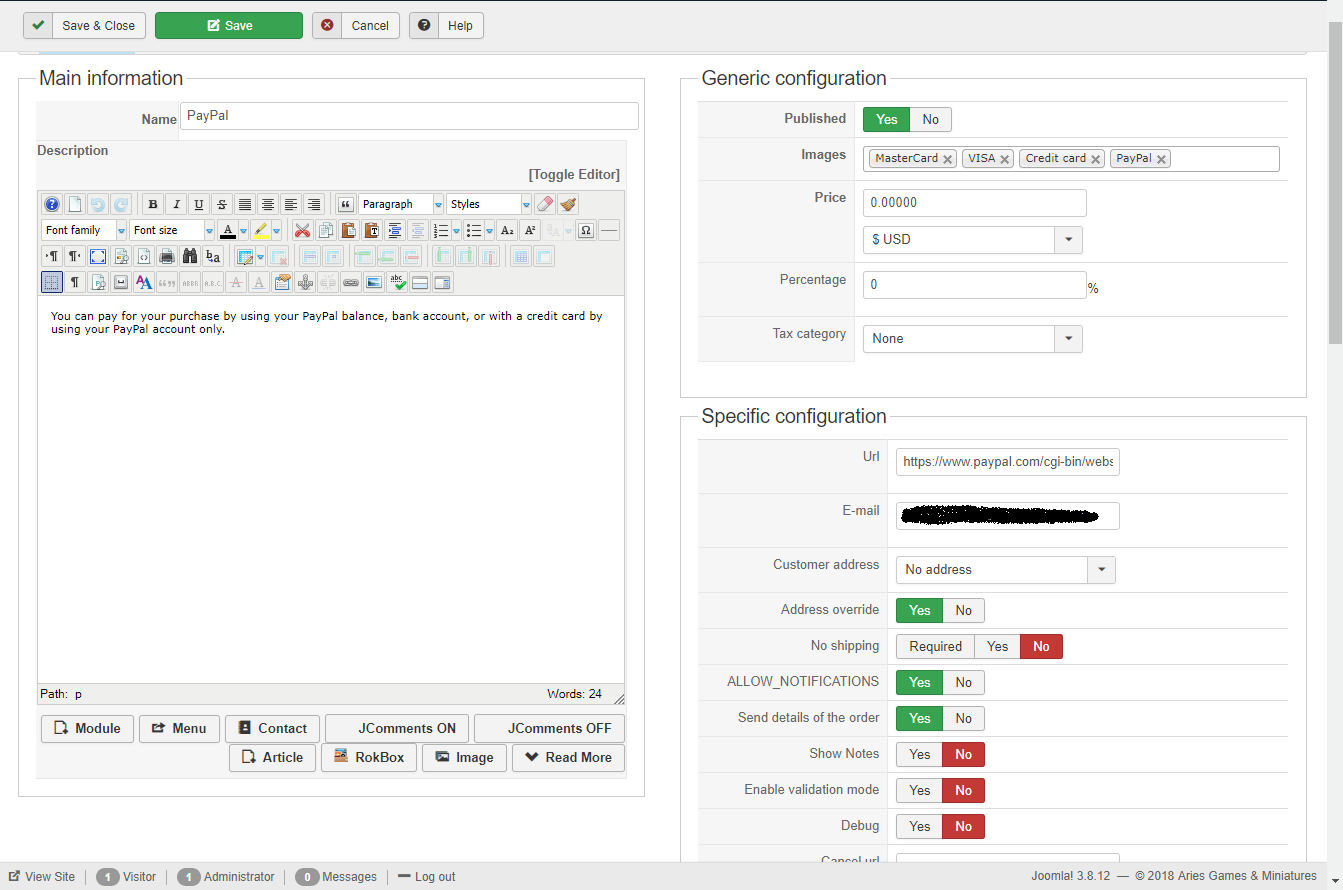Open the Paragraph format dropdown

(x=401, y=204)
